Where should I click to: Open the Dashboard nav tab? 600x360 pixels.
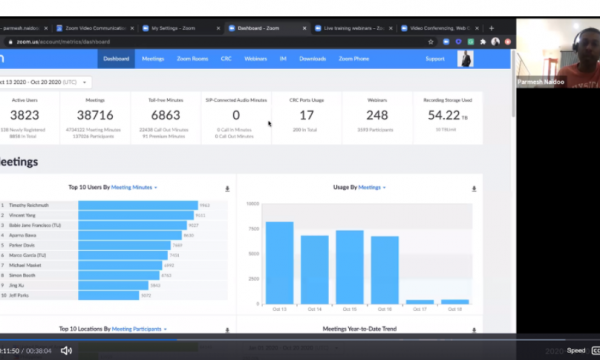click(x=116, y=59)
